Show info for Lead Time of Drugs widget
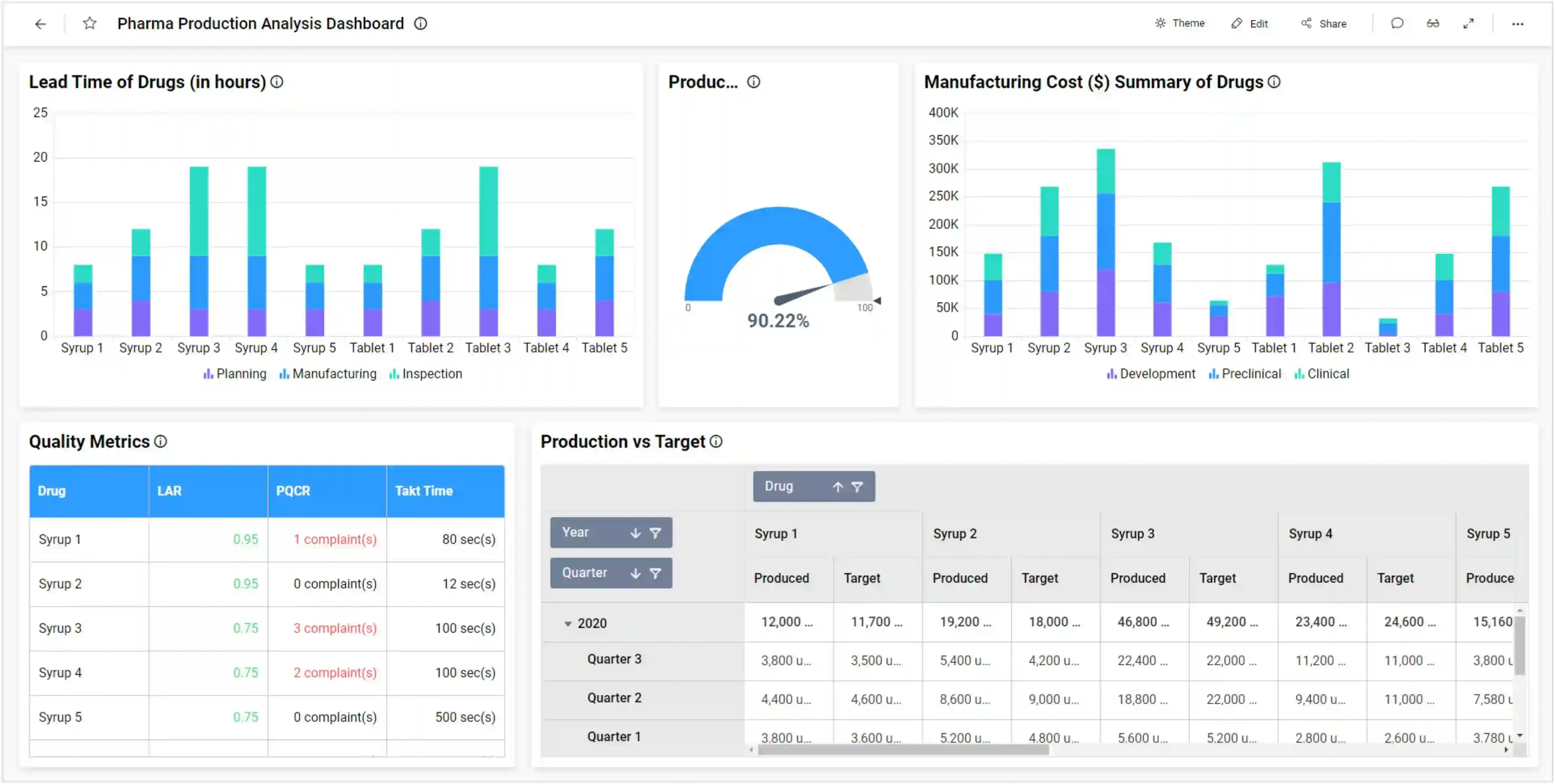 277,82
